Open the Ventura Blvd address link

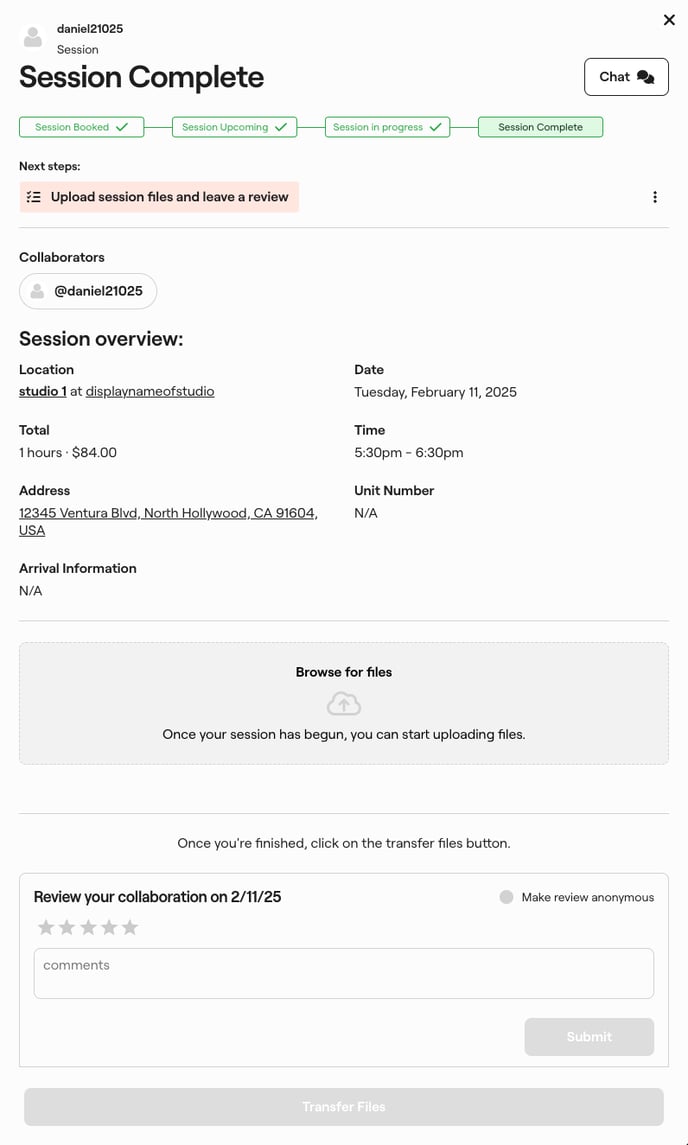pos(168,513)
